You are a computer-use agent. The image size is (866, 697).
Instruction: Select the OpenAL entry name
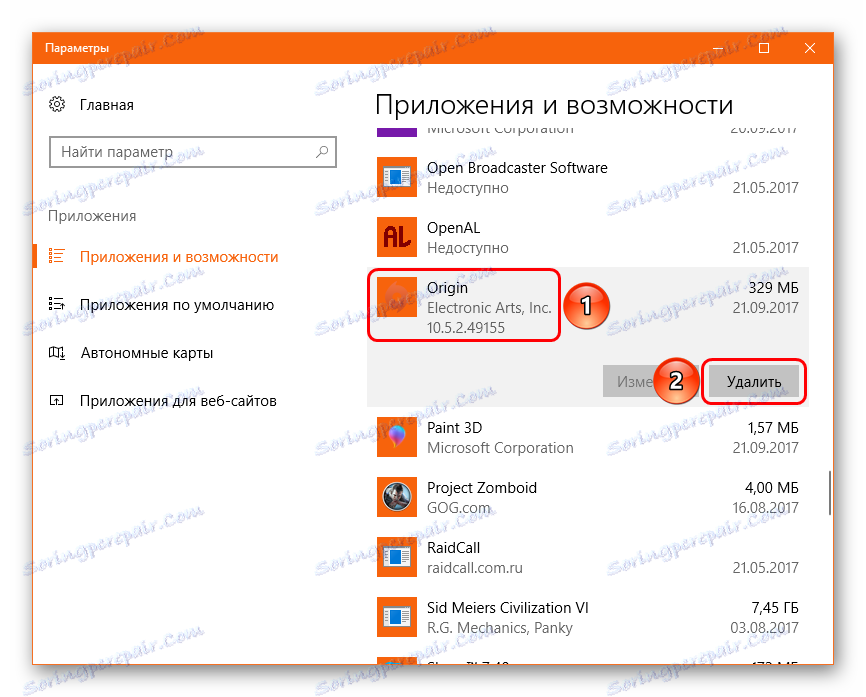click(x=453, y=228)
